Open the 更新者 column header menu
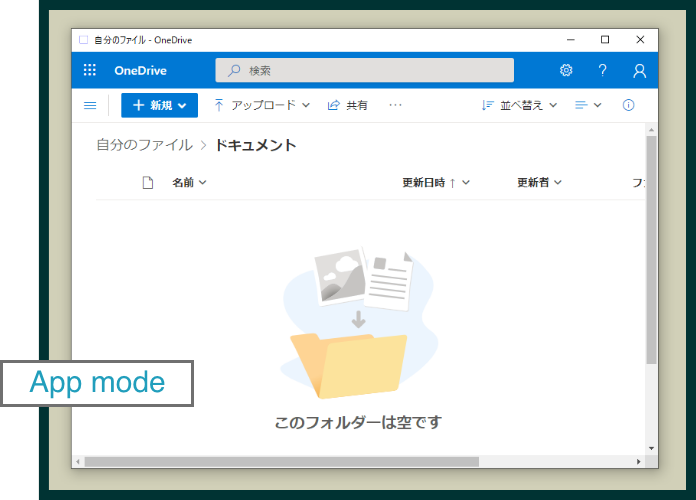696x500 pixels. pyautogui.click(x=538, y=182)
